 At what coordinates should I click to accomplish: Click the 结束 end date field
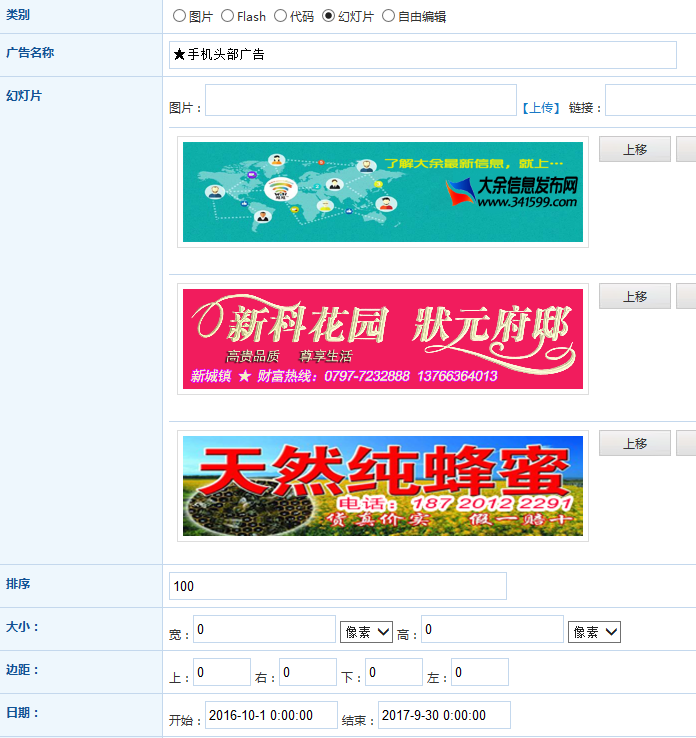click(444, 715)
